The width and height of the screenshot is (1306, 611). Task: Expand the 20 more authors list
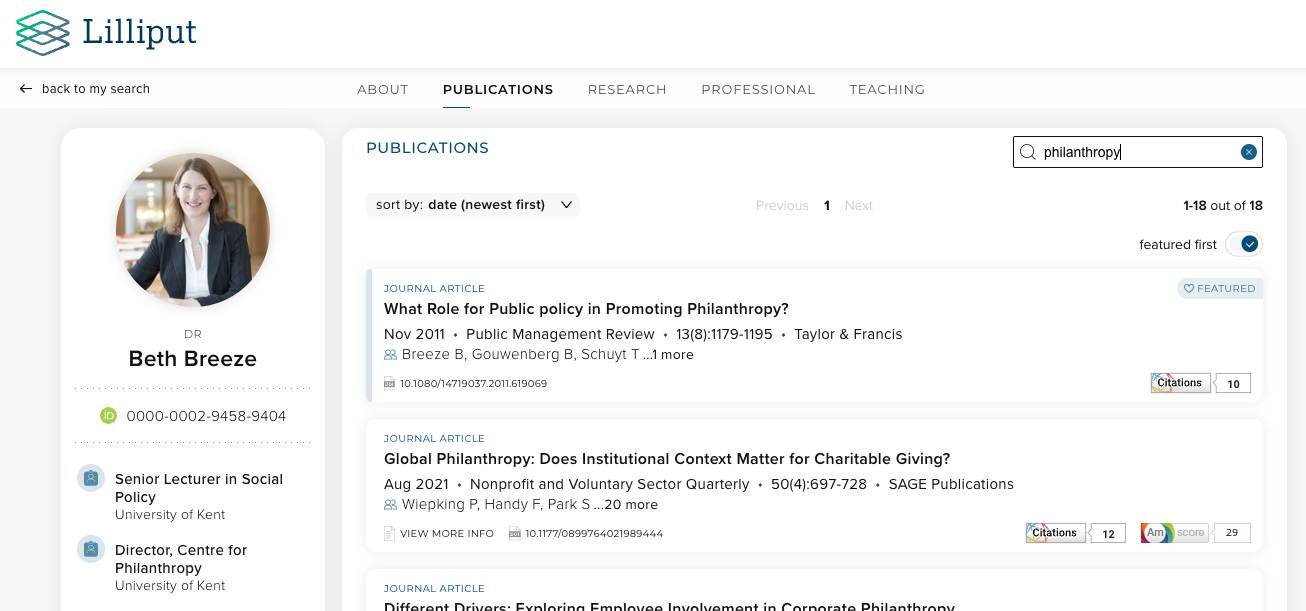631,505
